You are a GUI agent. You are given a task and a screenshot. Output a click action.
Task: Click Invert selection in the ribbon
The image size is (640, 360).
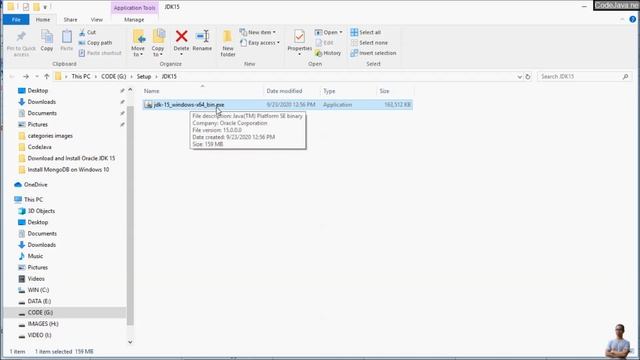pyautogui.click(x=373, y=53)
